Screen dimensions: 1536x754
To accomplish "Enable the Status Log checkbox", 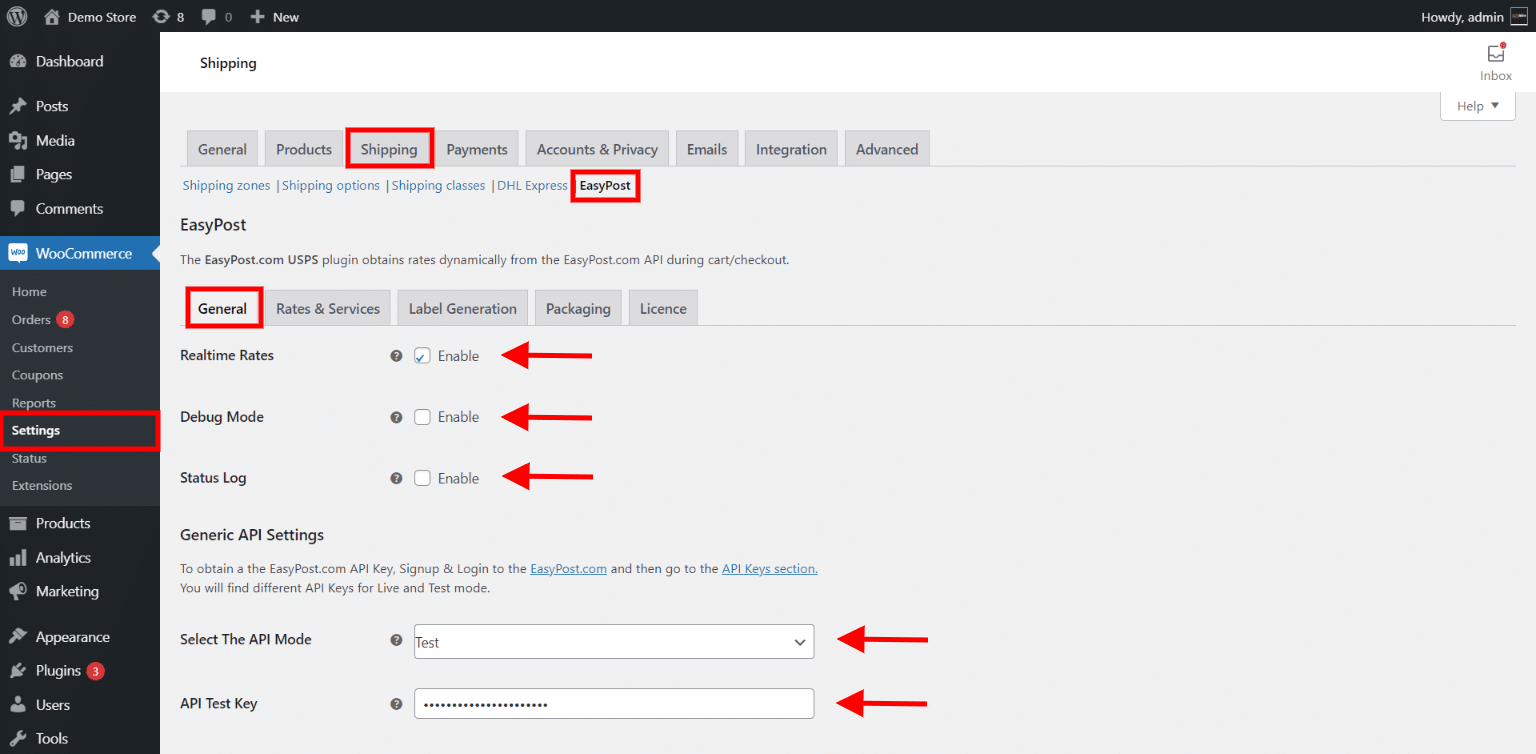I will click(423, 478).
